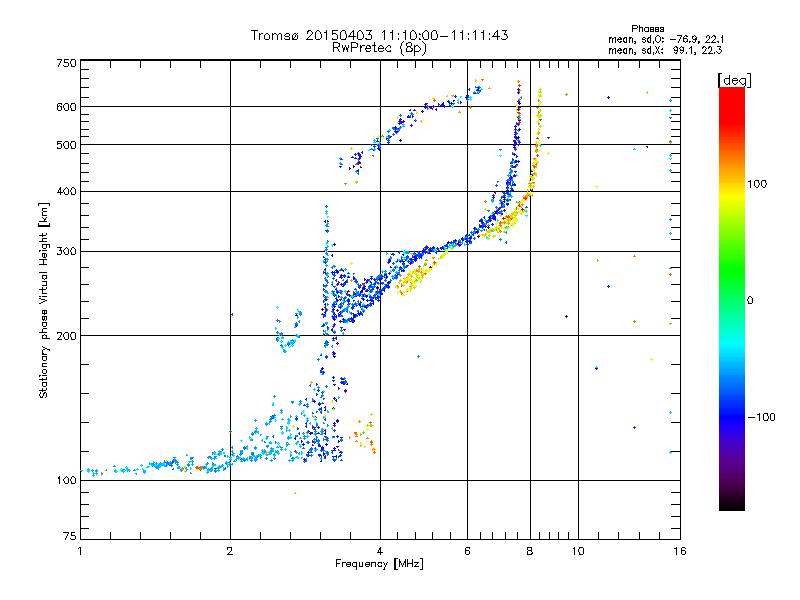The image size is (800, 600).
Task: Click the frequency axis tick '4'
Action: click(380, 551)
